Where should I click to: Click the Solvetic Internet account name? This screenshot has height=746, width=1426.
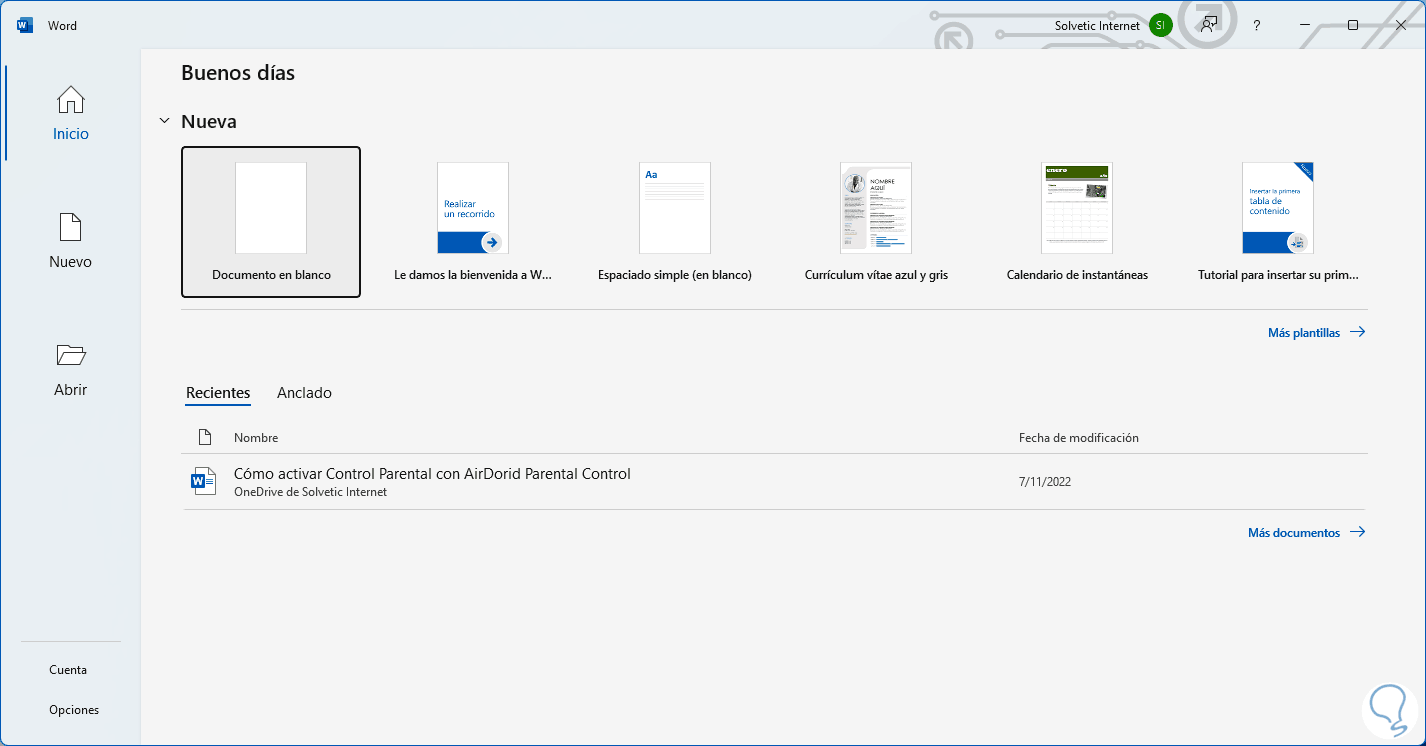click(x=1097, y=26)
